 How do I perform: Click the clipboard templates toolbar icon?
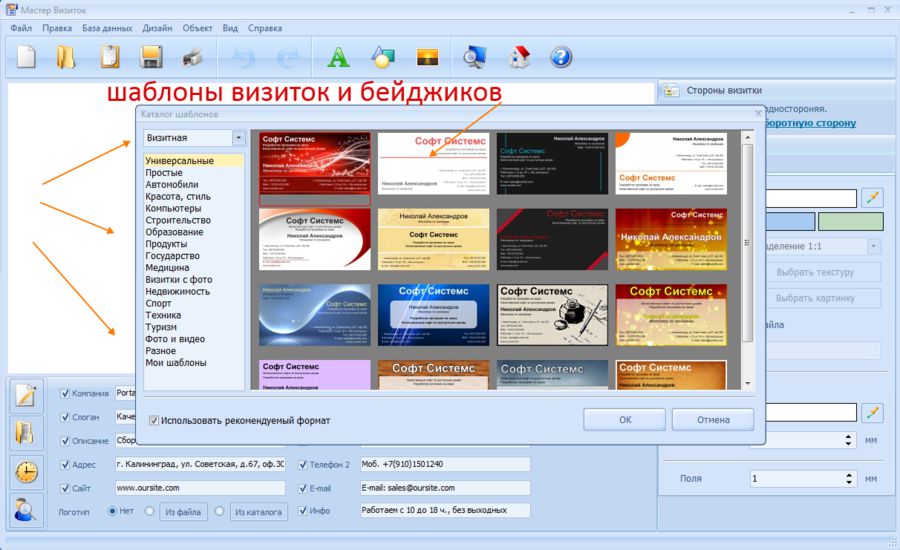pyautogui.click(x=109, y=57)
